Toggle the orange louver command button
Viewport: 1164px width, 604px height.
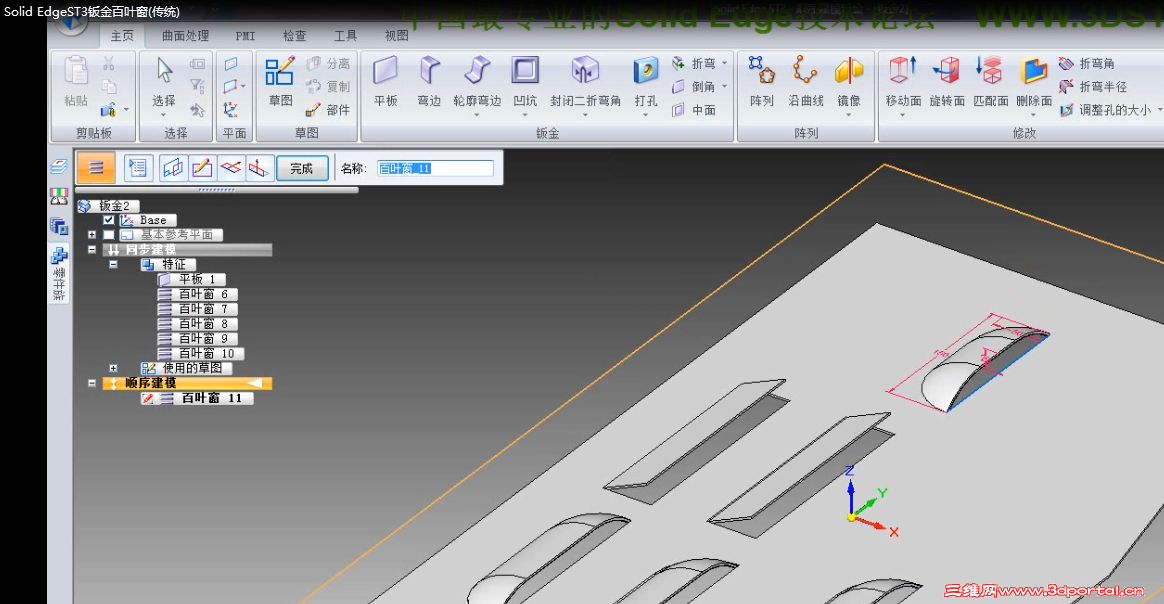pyautogui.click(x=96, y=168)
